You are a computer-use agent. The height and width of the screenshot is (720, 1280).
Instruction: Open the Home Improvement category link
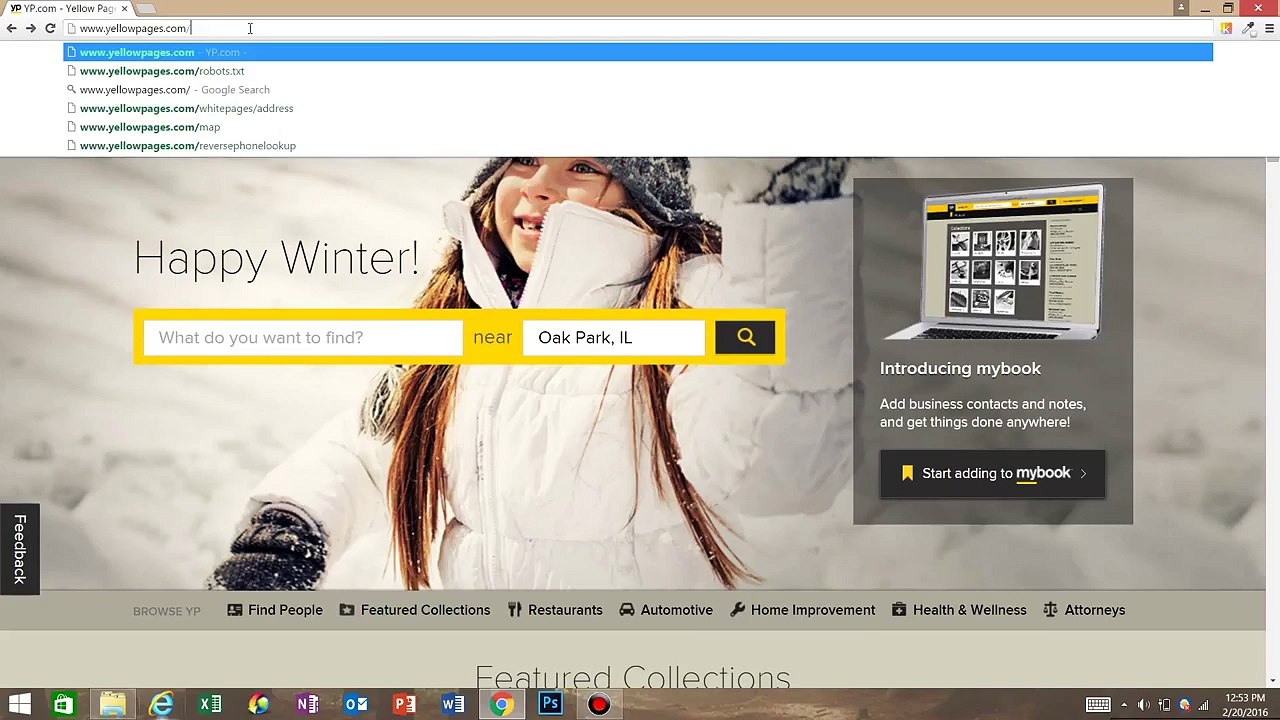coord(803,610)
